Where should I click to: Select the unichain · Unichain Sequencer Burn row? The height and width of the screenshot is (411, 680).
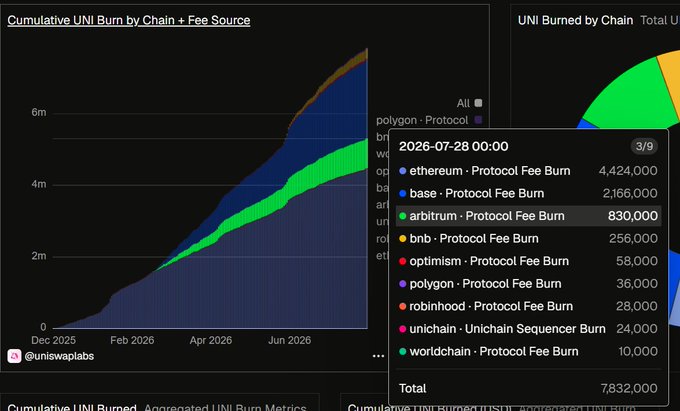528,329
